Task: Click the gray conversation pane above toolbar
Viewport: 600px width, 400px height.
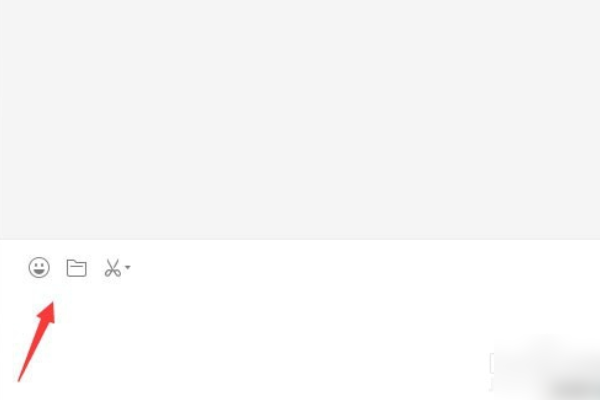Action: 300,119
